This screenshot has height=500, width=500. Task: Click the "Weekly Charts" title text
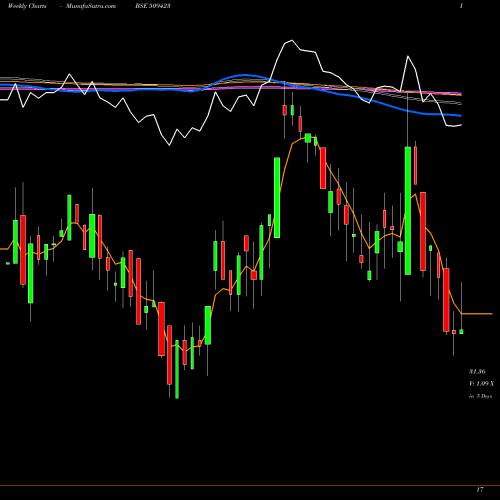pyautogui.click(x=27, y=6)
